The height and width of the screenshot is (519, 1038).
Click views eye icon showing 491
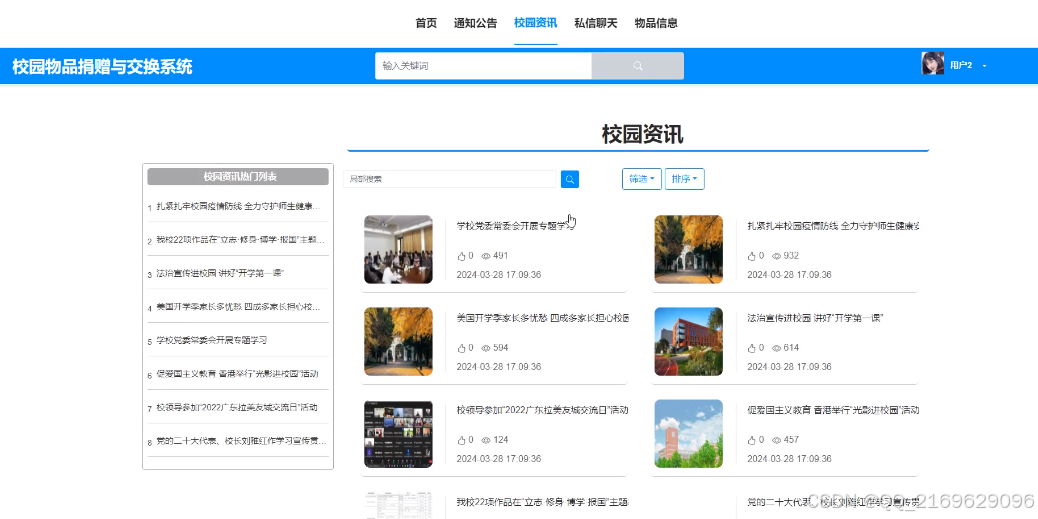tap(486, 256)
